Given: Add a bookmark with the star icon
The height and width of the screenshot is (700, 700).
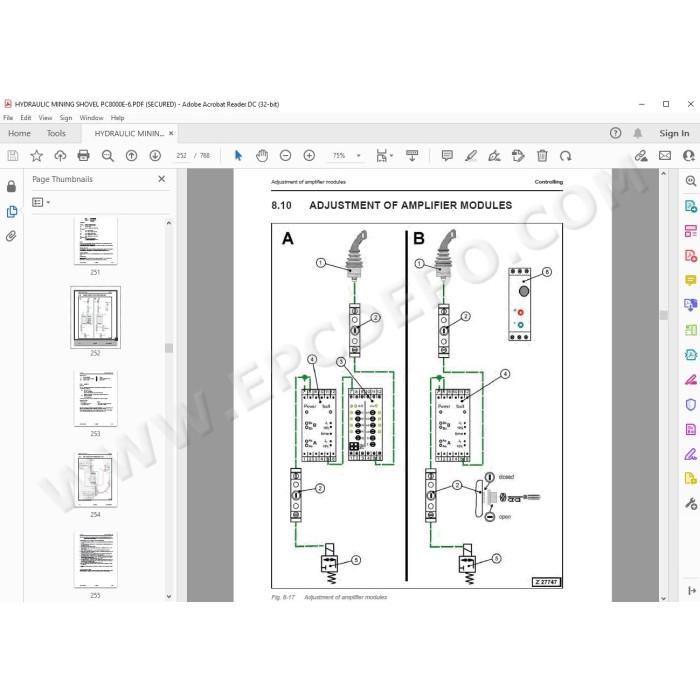Looking at the screenshot, I should tap(36, 155).
